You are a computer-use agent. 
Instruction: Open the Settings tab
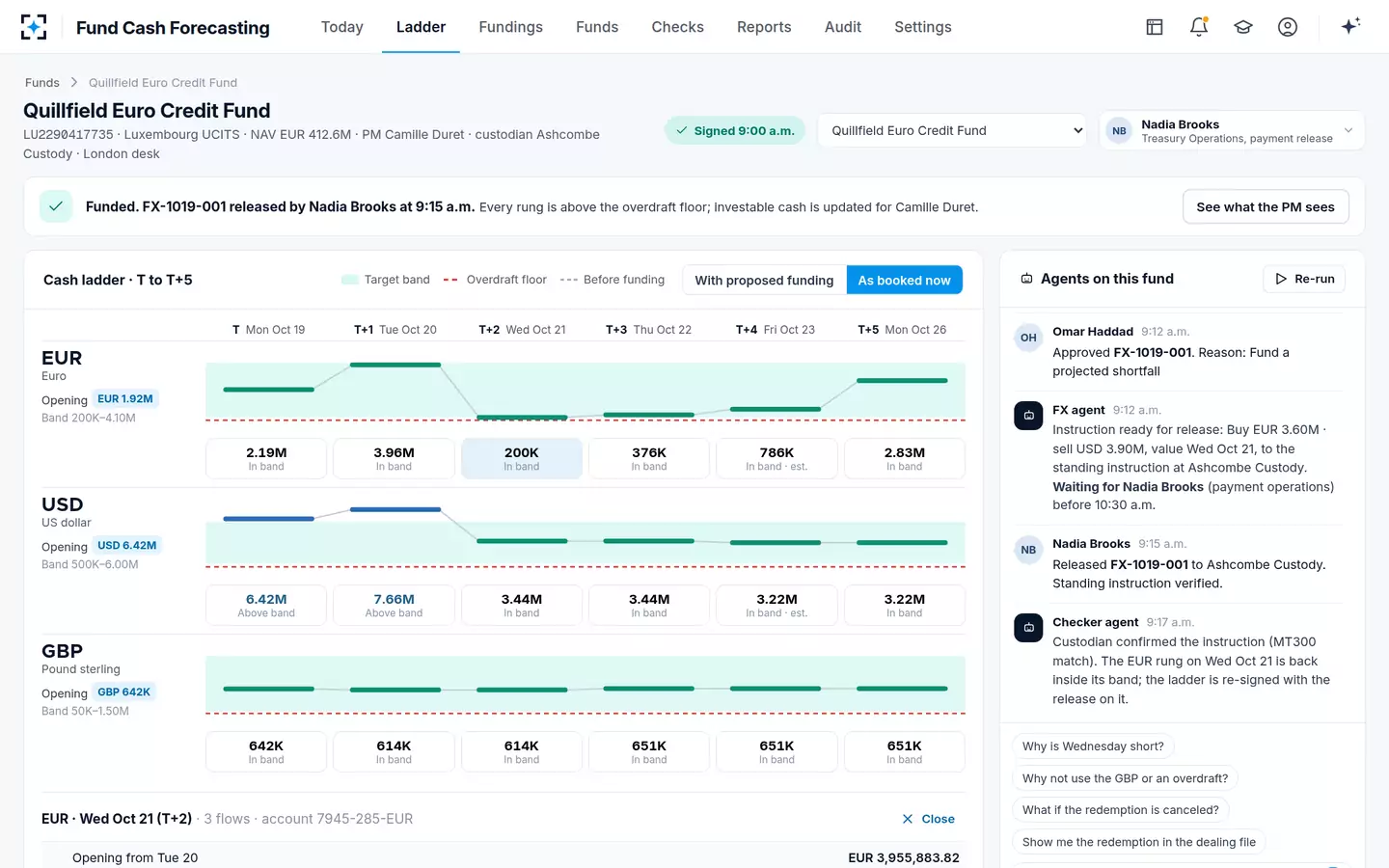tap(923, 27)
